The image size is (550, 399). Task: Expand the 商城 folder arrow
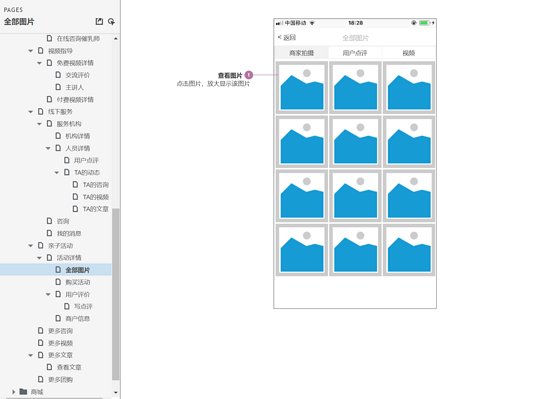(13, 392)
